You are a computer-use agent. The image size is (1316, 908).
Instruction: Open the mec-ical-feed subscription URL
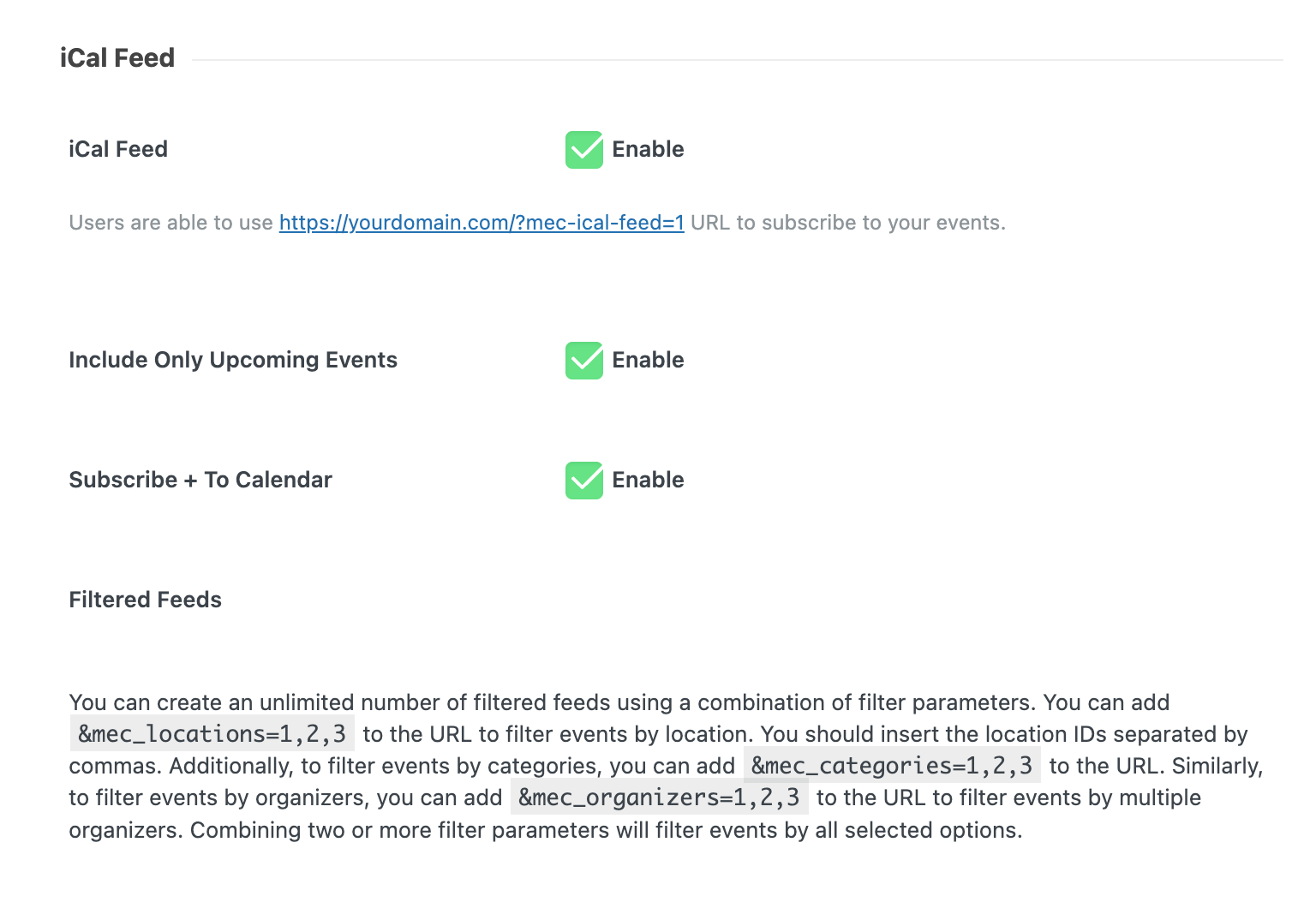(482, 222)
